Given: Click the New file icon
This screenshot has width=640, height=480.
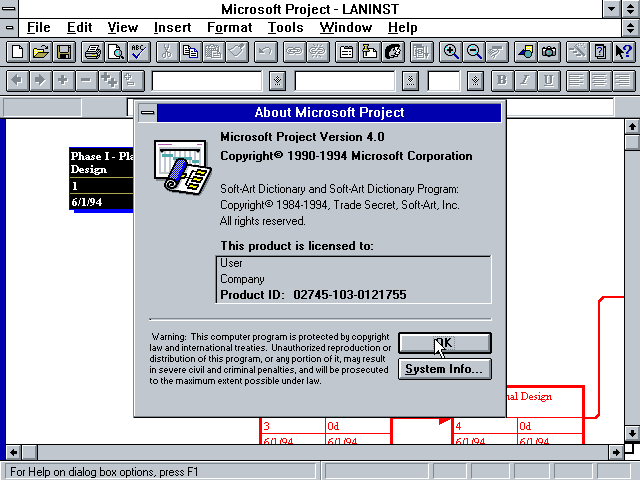Looking at the screenshot, I should [17, 52].
